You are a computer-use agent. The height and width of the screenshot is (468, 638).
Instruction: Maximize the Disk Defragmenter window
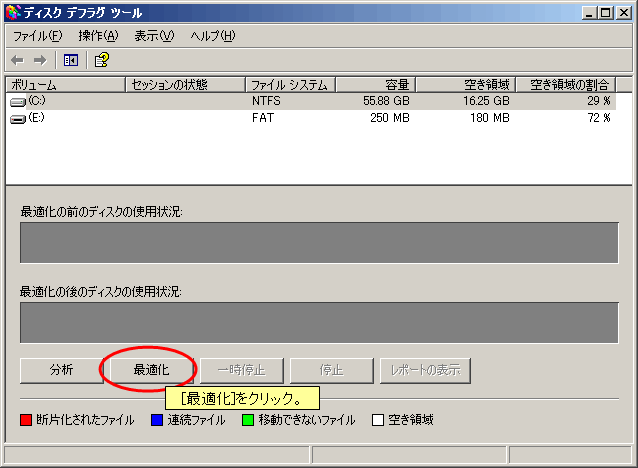coord(605,13)
